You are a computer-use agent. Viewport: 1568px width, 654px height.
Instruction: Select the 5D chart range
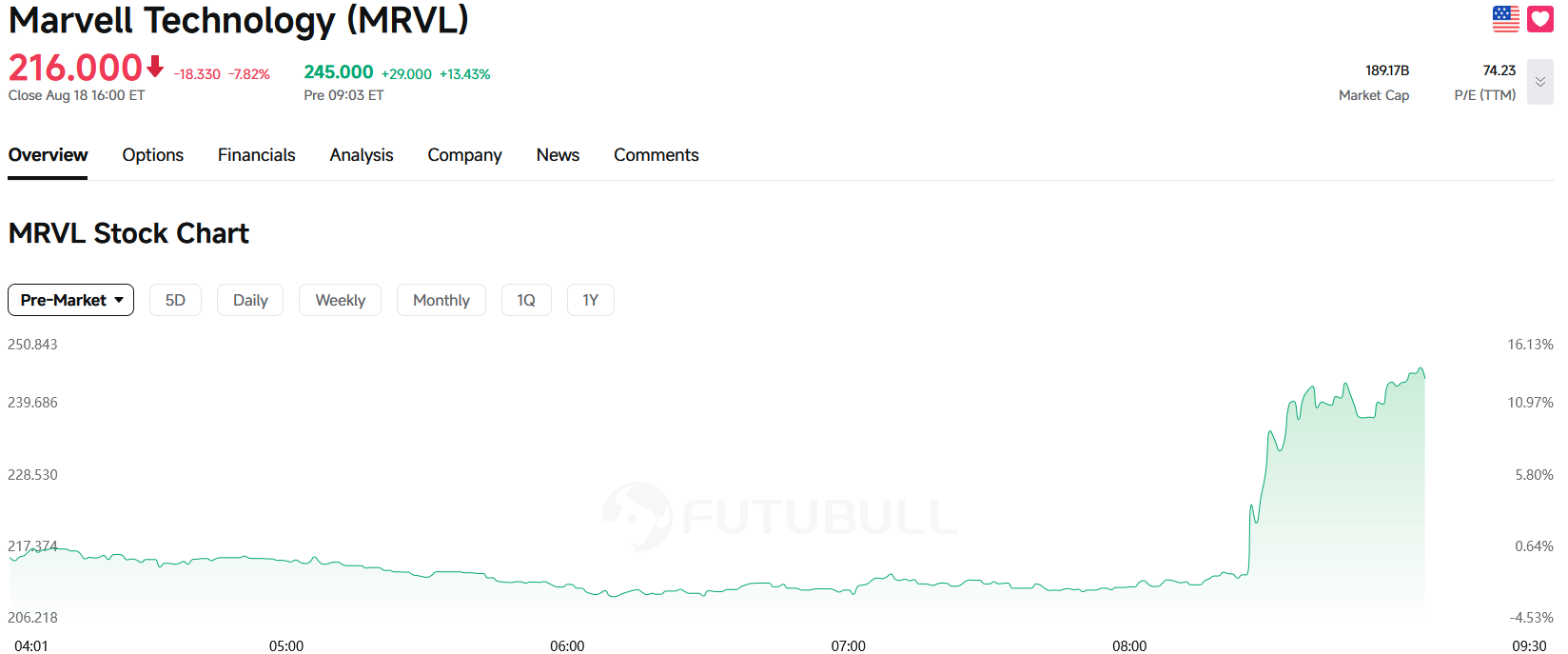(175, 300)
